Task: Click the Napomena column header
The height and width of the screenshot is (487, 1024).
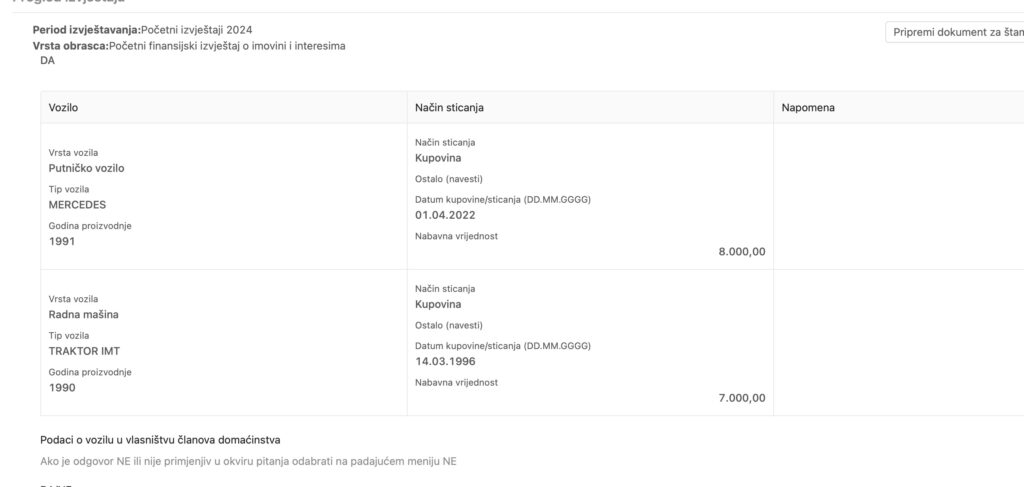Action: click(x=807, y=107)
